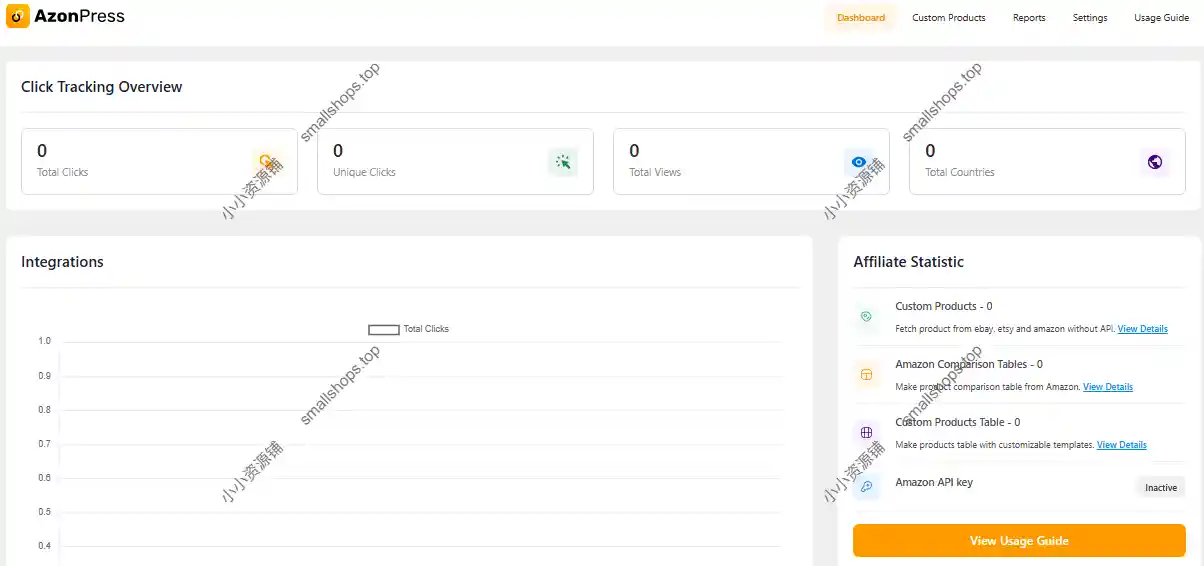
Task: Click the Affiliate Statistic heading
Action: click(908, 262)
